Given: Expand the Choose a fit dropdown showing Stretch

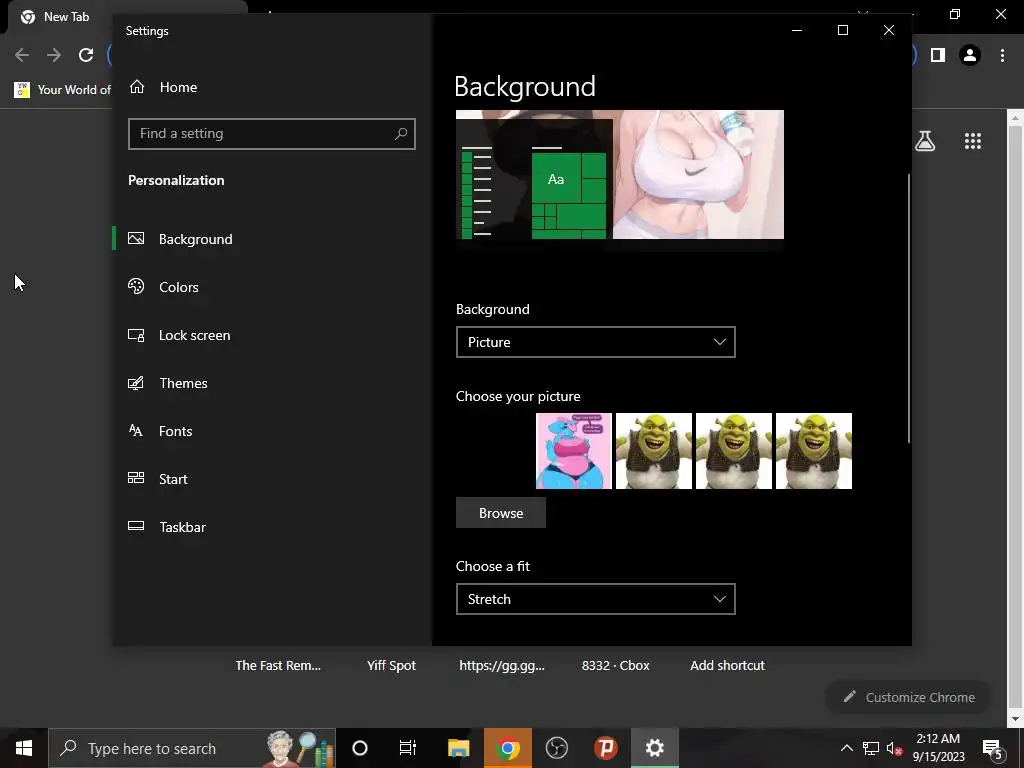Looking at the screenshot, I should [x=596, y=599].
